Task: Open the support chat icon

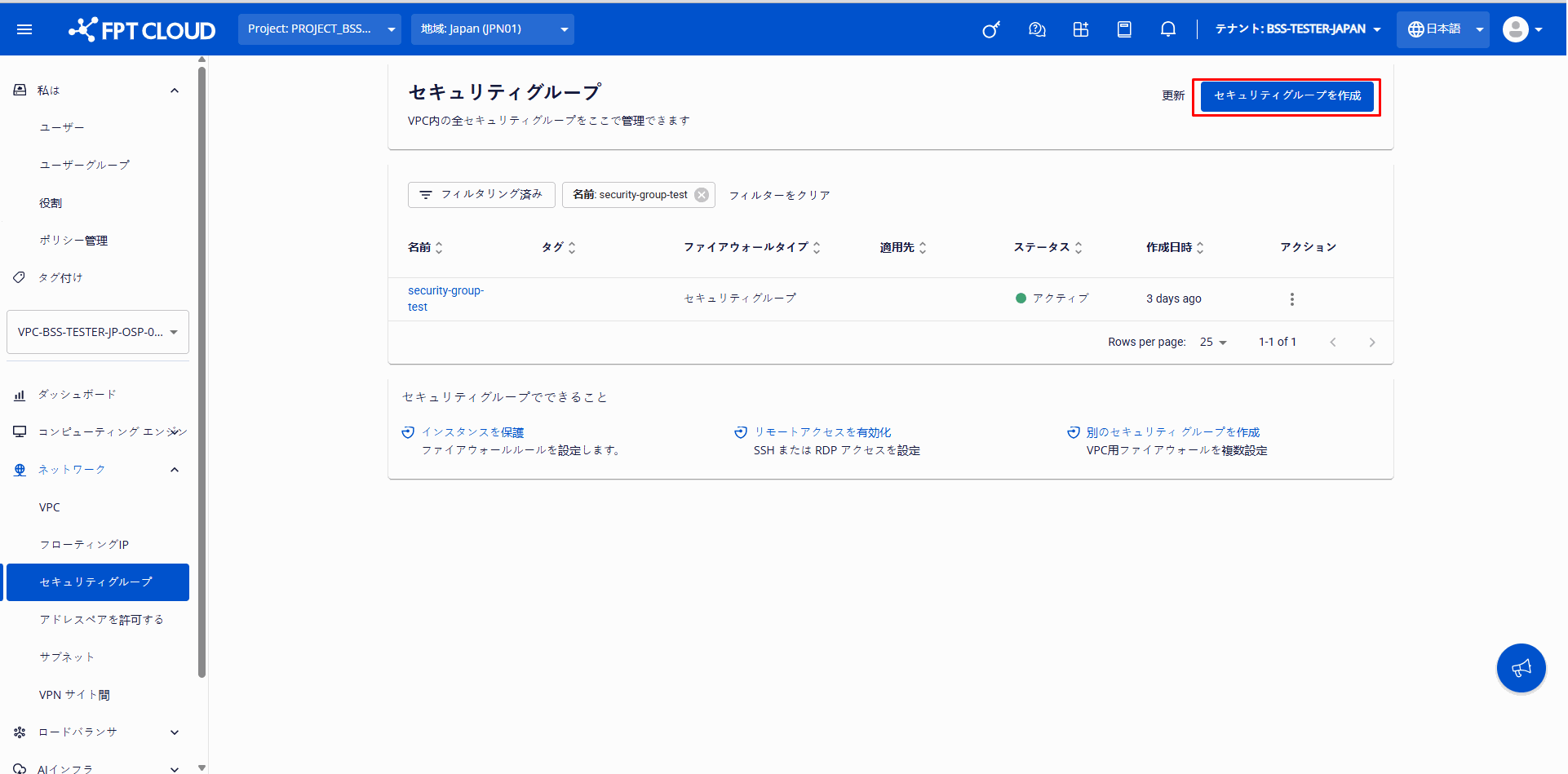Action: click(1037, 29)
